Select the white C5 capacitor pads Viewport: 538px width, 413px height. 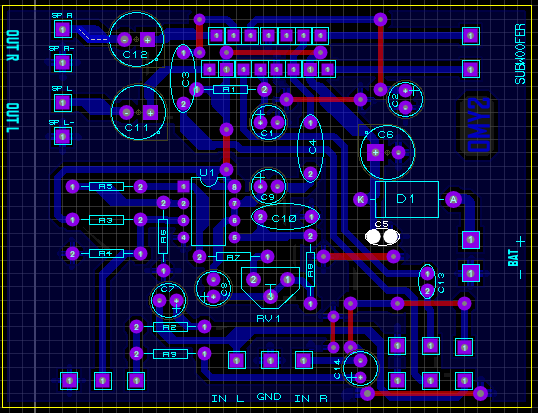coord(382,237)
